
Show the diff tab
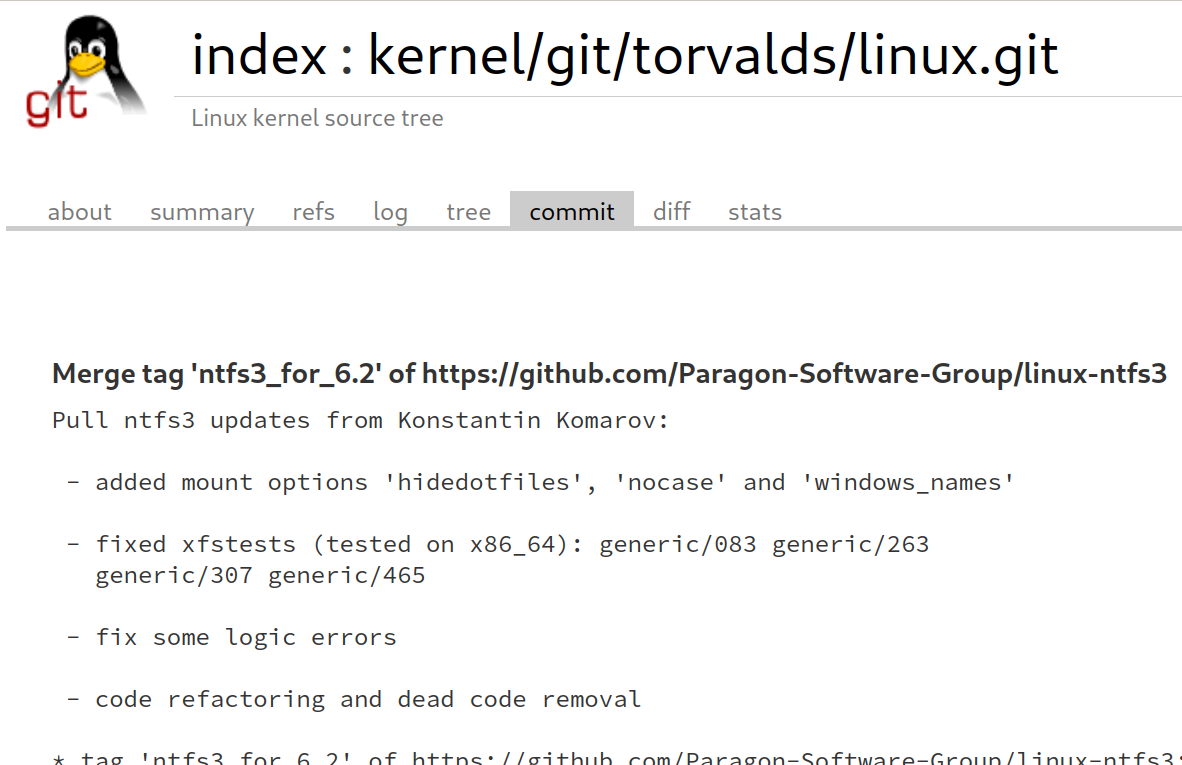tap(671, 212)
